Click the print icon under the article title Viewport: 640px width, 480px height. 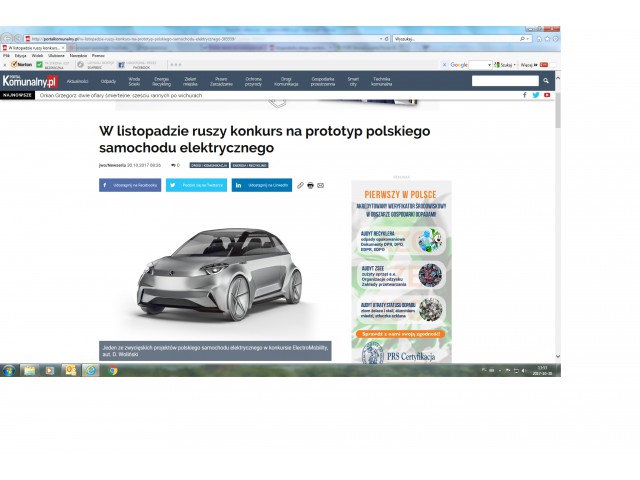tap(310, 185)
